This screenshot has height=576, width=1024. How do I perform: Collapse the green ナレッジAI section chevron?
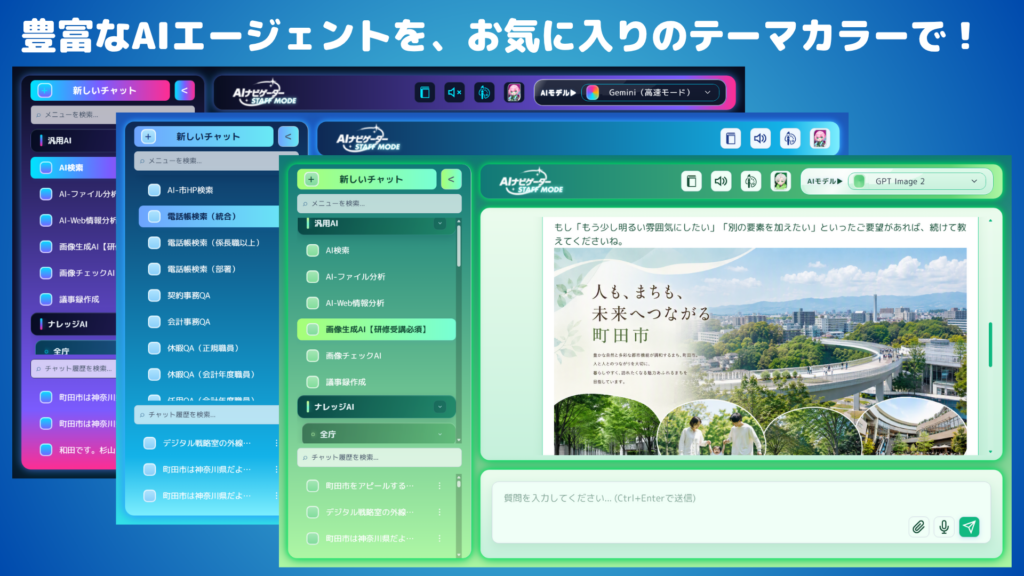[440, 407]
